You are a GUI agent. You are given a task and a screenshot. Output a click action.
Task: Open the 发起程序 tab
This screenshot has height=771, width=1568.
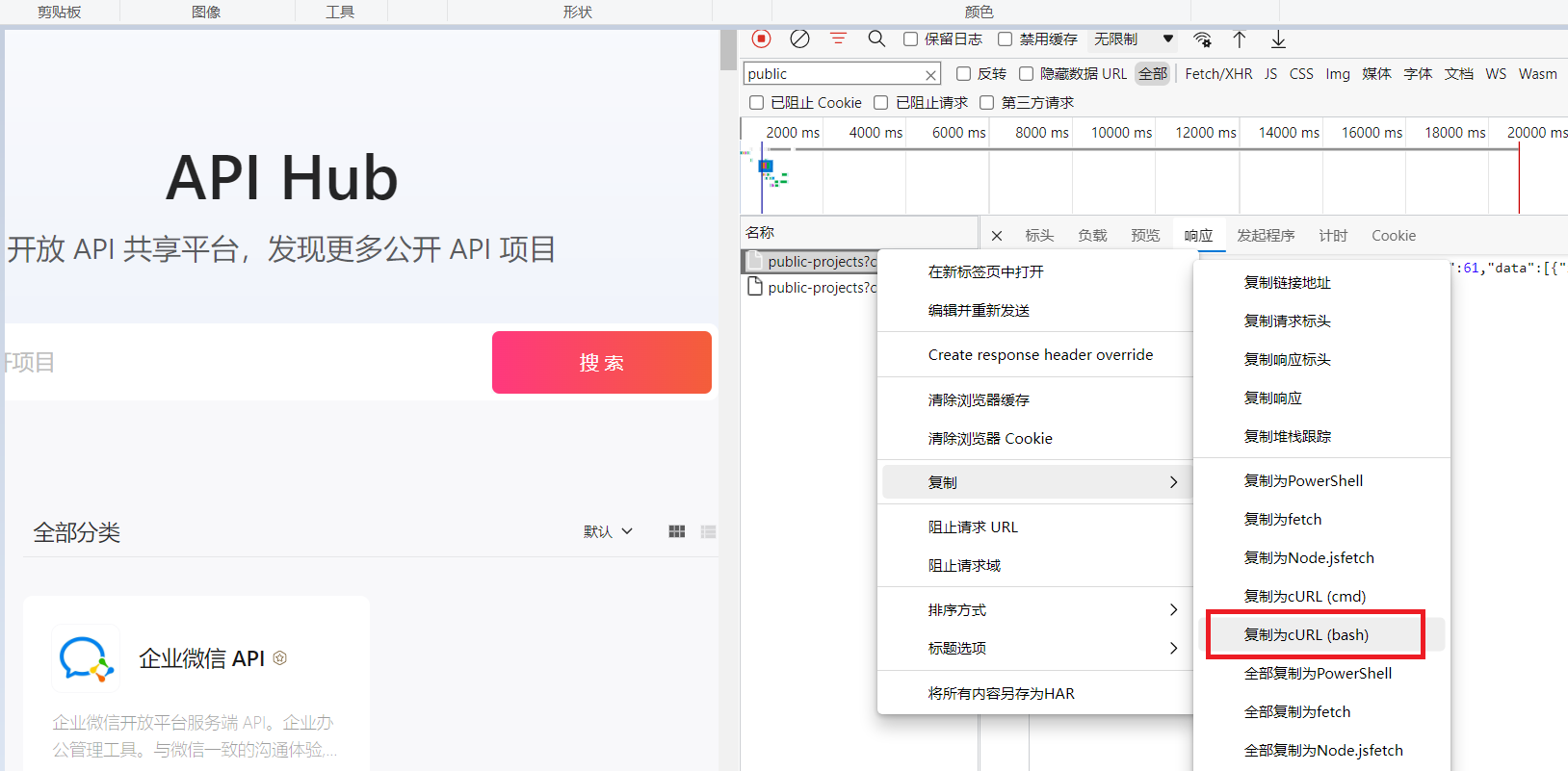[1266, 236]
